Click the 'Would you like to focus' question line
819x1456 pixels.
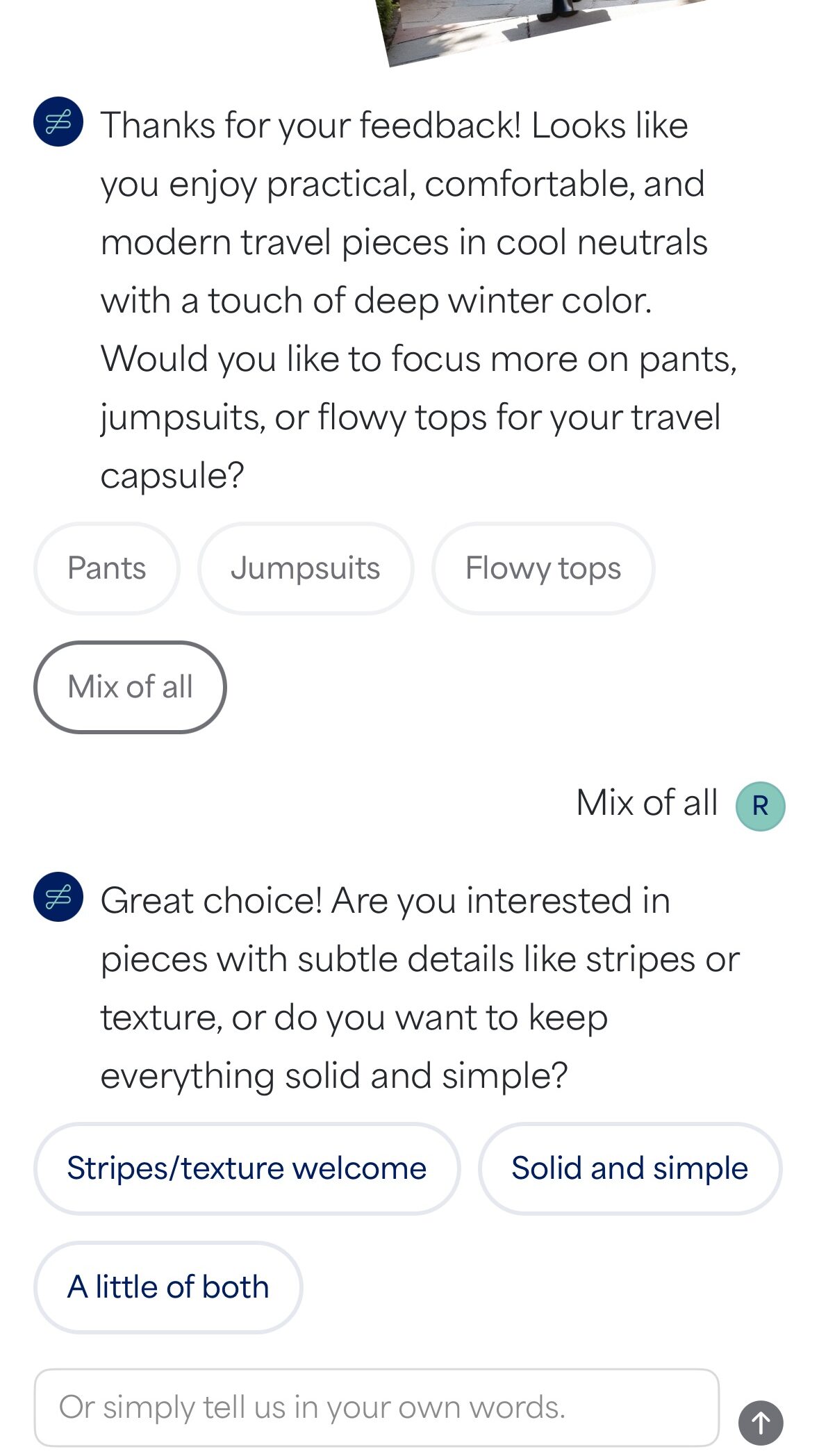418,359
